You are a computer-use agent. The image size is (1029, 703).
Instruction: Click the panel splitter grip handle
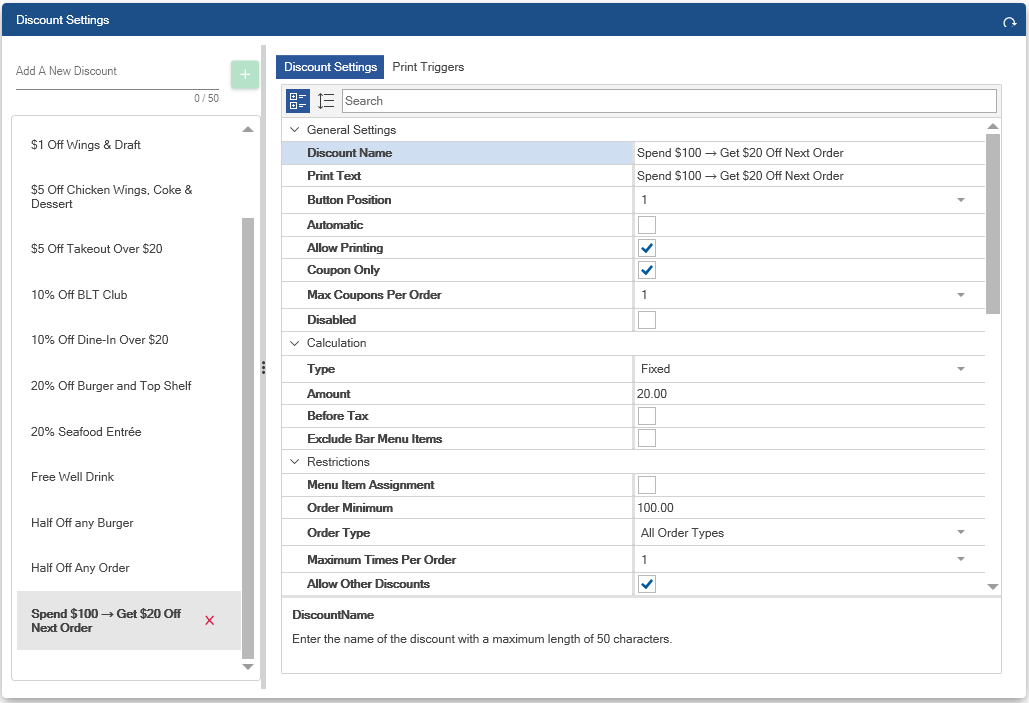point(263,367)
